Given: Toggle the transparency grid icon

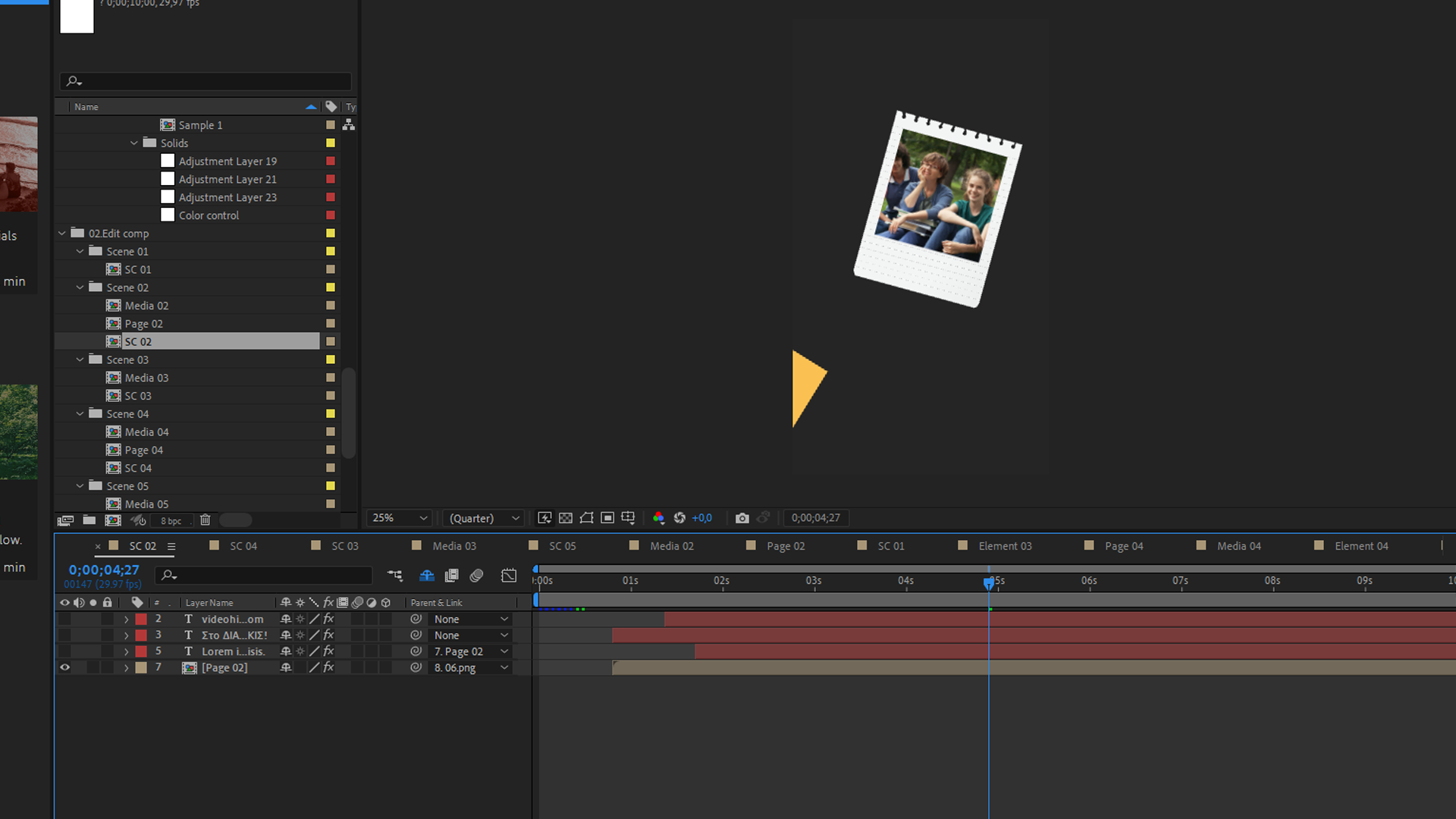Looking at the screenshot, I should (566, 518).
